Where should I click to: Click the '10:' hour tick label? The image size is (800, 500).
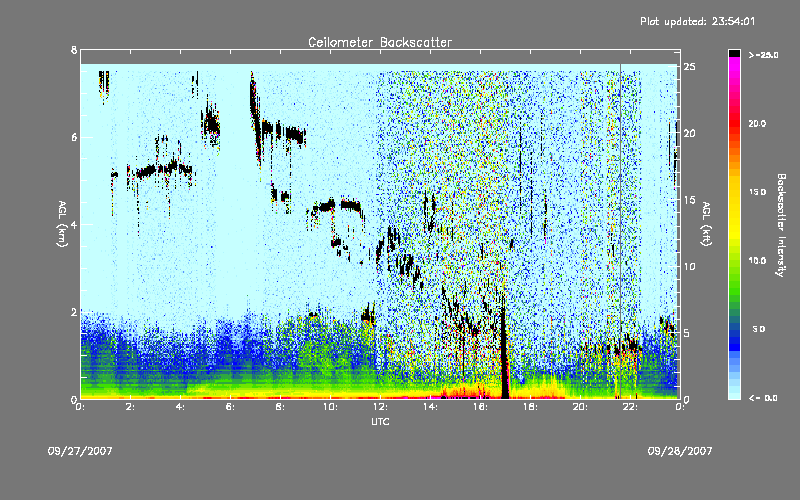(x=330, y=407)
